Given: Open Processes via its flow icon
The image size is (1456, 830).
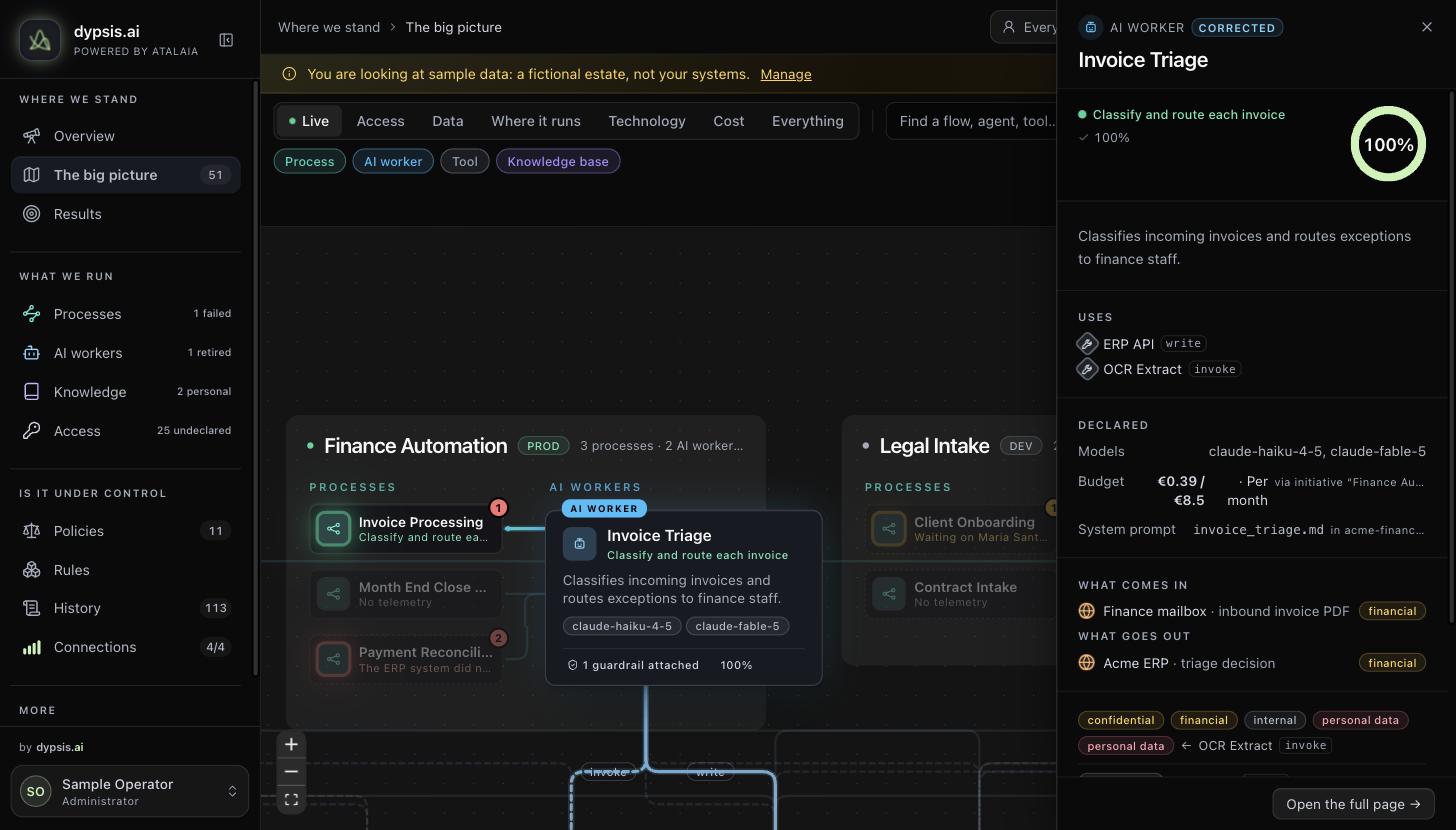Looking at the screenshot, I should [x=32, y=314].
